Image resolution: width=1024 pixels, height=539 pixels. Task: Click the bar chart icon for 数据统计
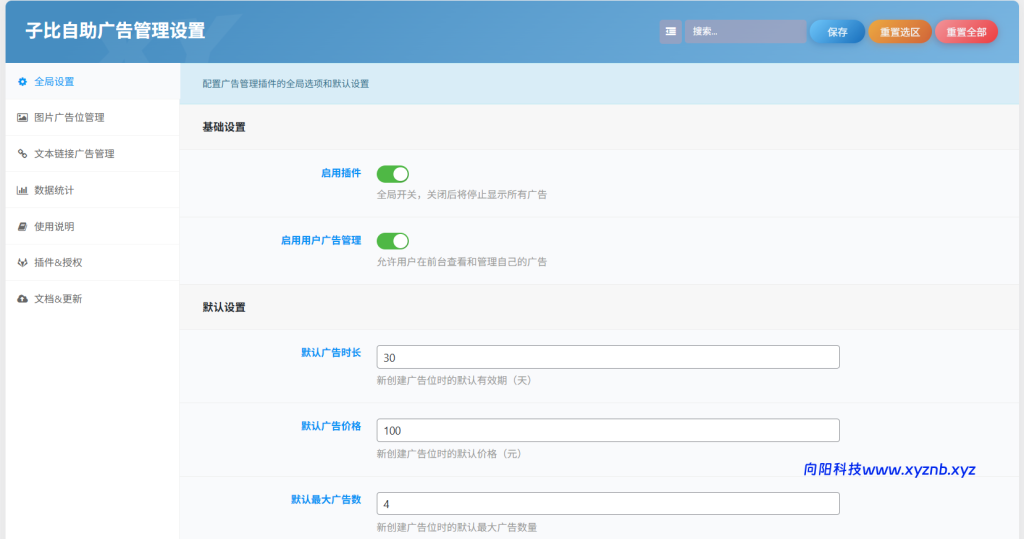coord(22,190)
